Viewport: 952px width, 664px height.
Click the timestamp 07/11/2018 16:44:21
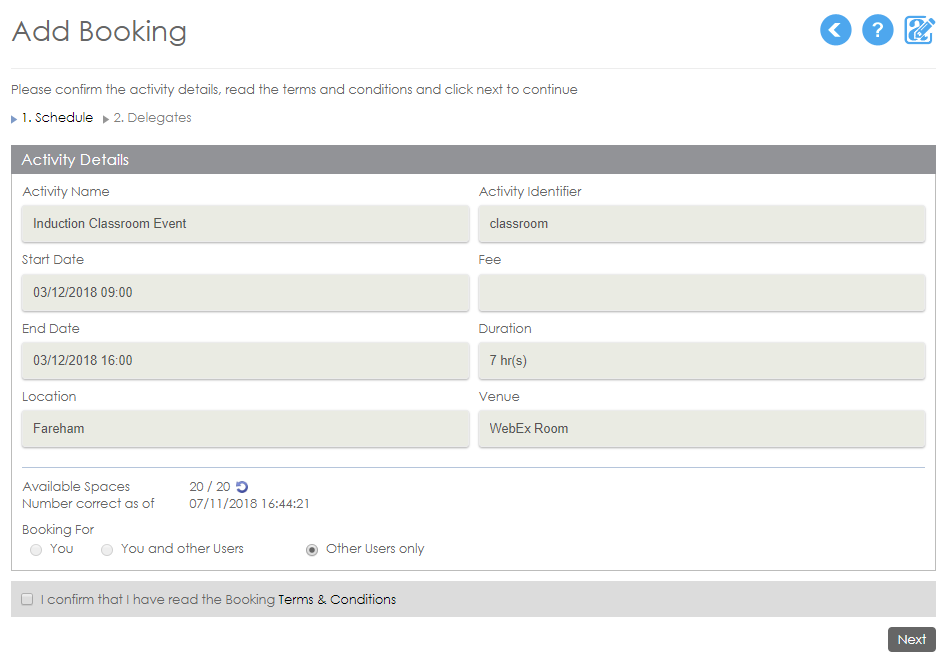[249, 504]
